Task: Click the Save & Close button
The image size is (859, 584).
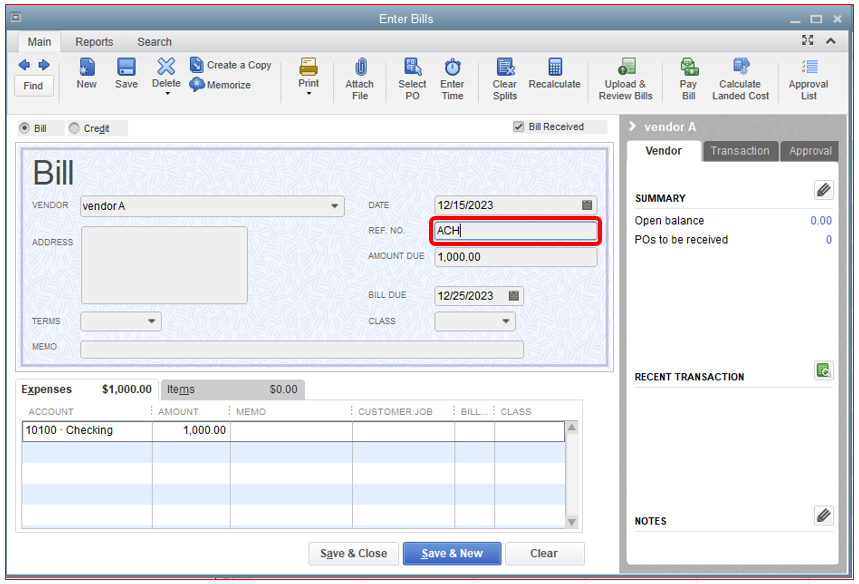Action: click(x=353, y=554)
